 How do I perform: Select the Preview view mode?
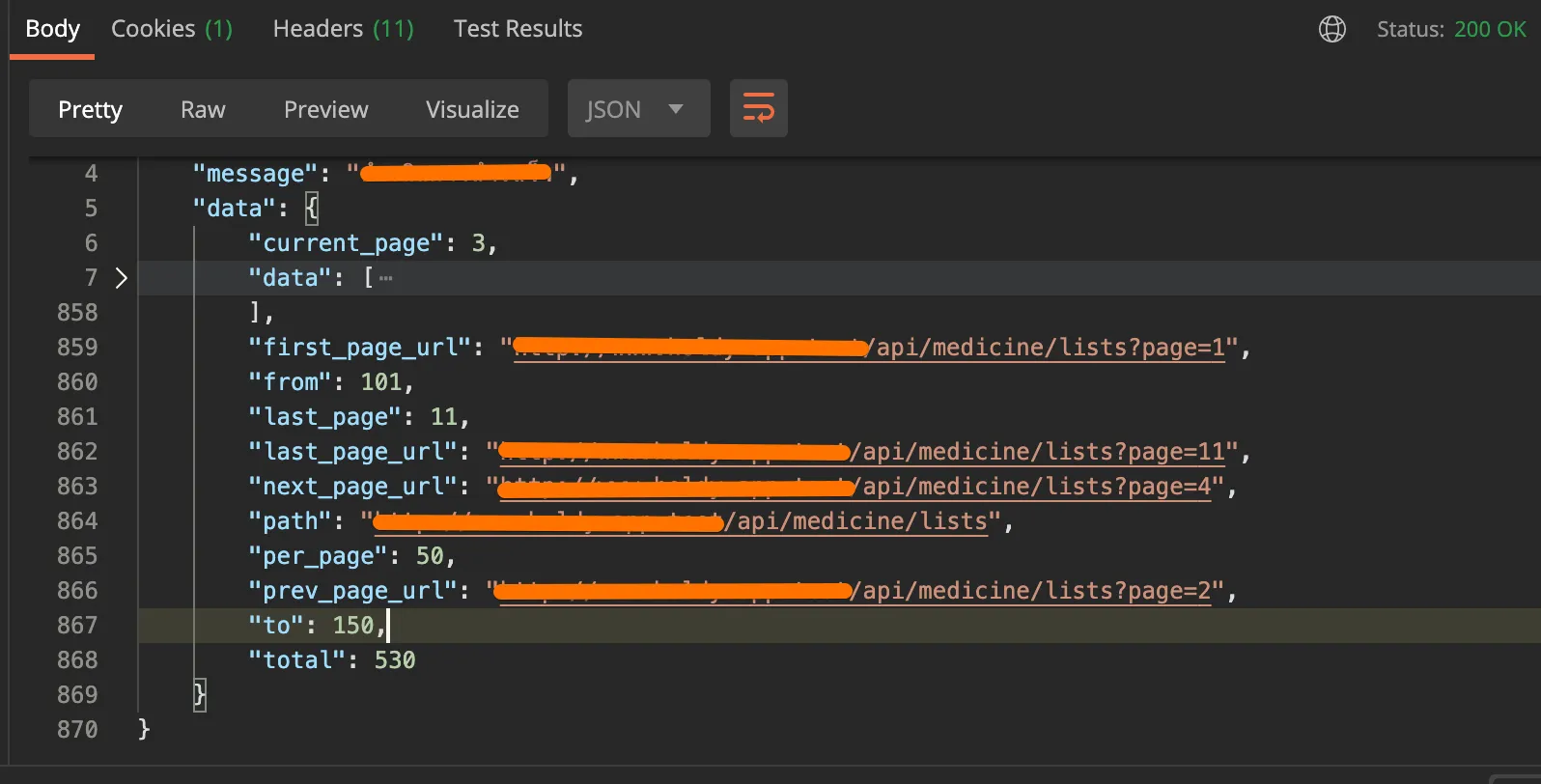(x=325, y=109)
